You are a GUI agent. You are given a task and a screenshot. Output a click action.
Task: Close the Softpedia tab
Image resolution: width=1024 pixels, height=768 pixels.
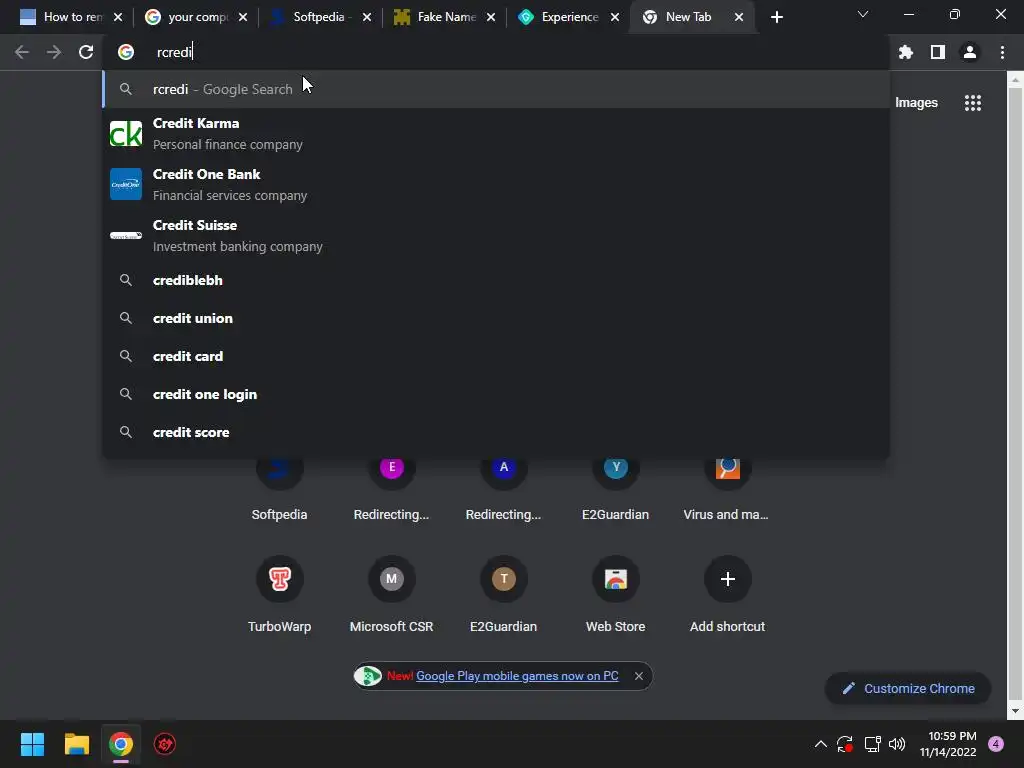[367, 17]
